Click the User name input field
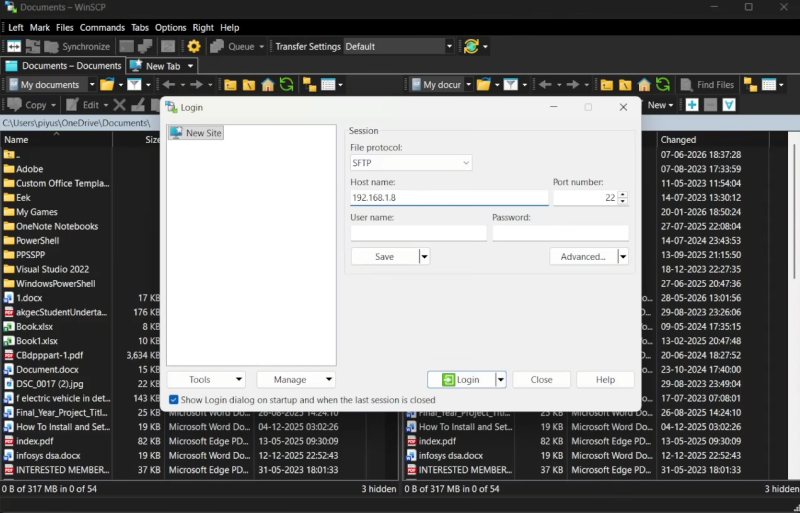Image resolution: width=800 pixels, height=513 pixels. click(418, 233)
